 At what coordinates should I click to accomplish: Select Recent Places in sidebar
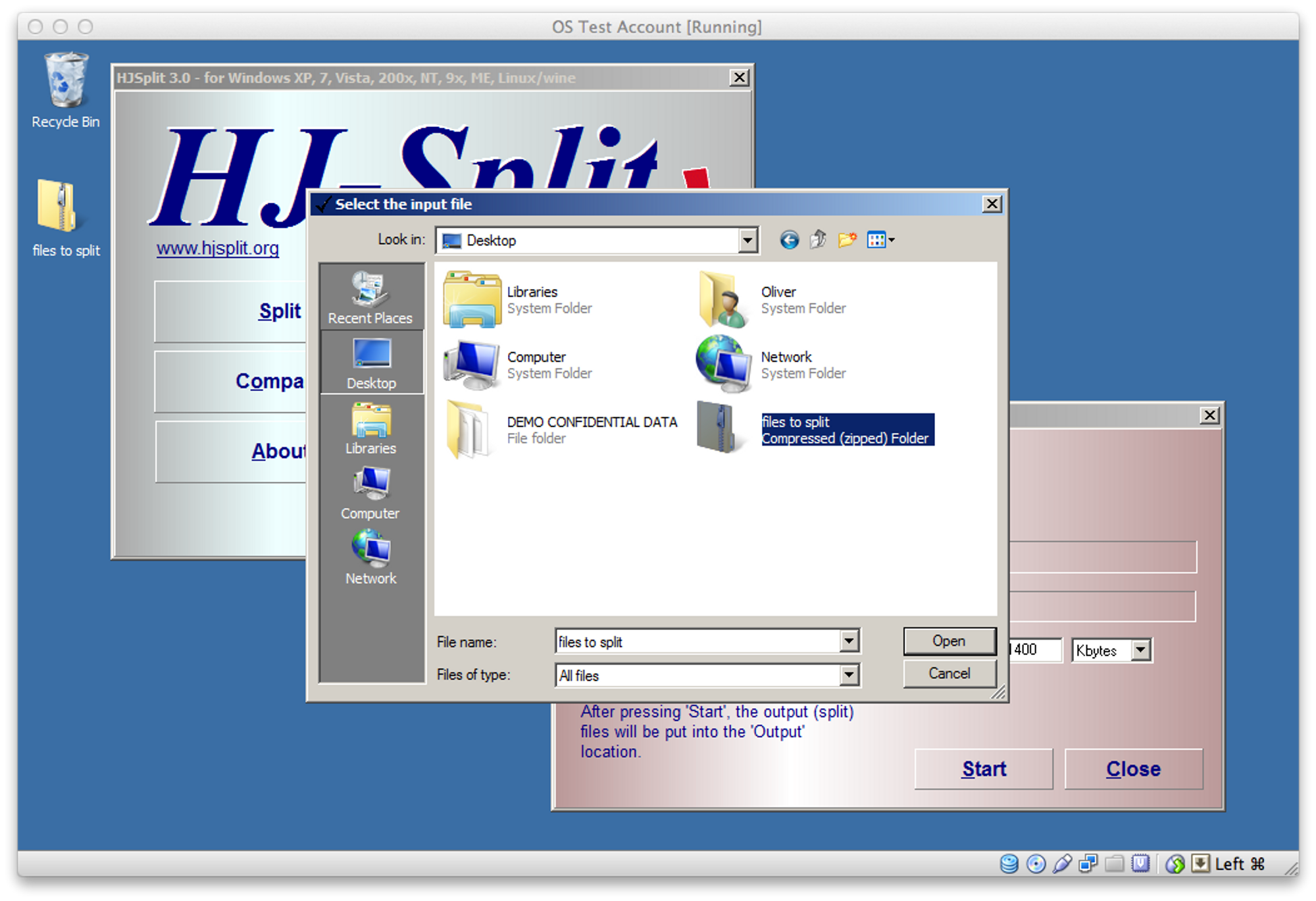point(370,298)
